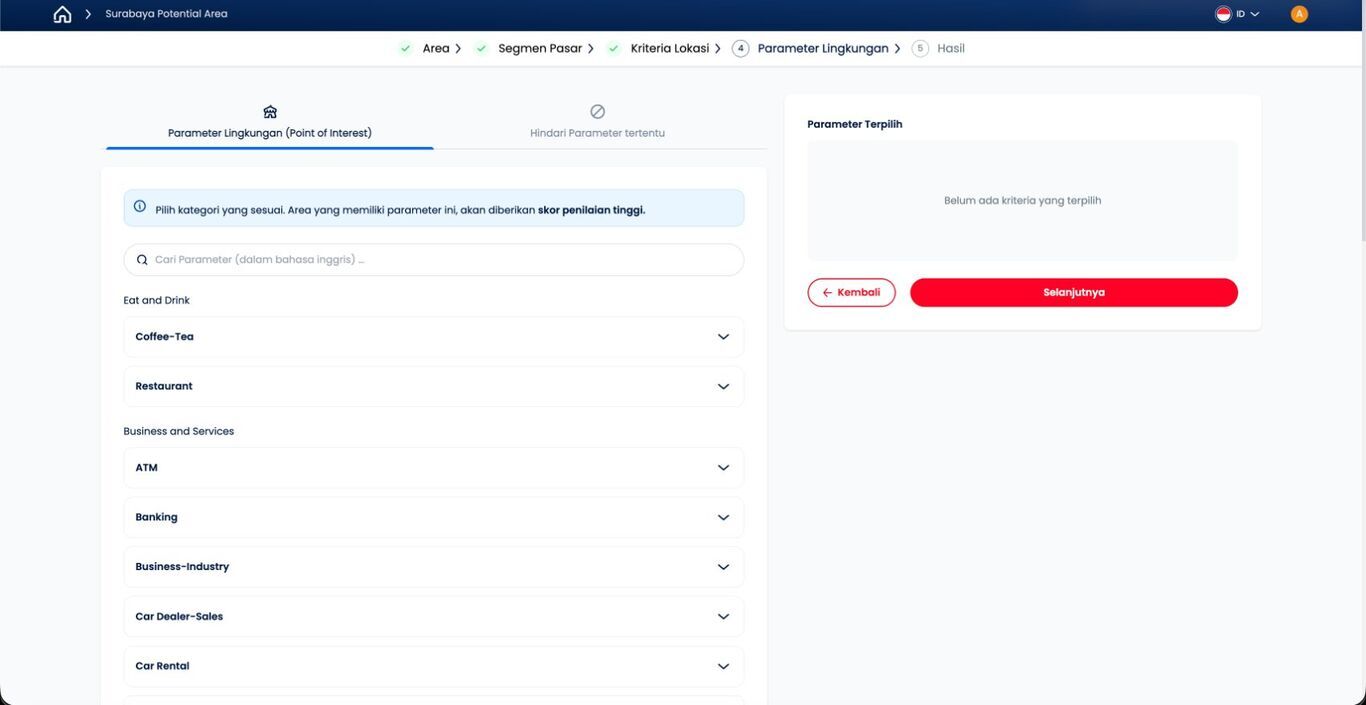Click the info icon in the blue notice
This screenshot has width=1366, height=705.
[x=140, y=207]
